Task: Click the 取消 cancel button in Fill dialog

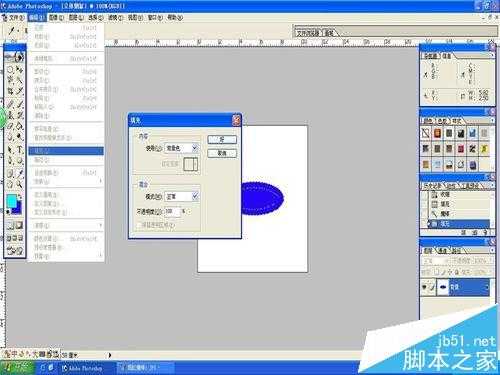Action: (x=222, y=153)
